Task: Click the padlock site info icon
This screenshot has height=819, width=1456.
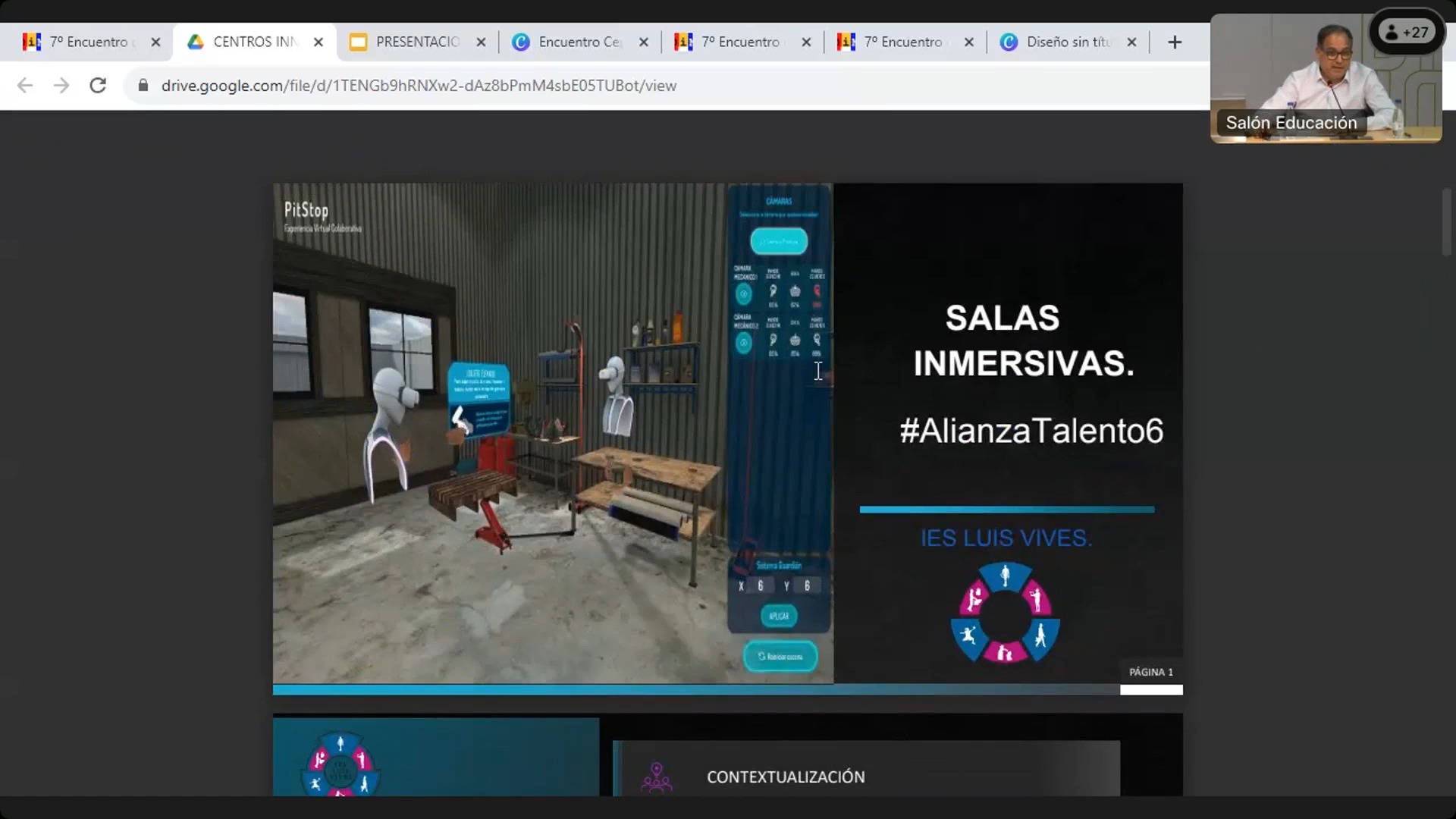Action: coord(143,86)
